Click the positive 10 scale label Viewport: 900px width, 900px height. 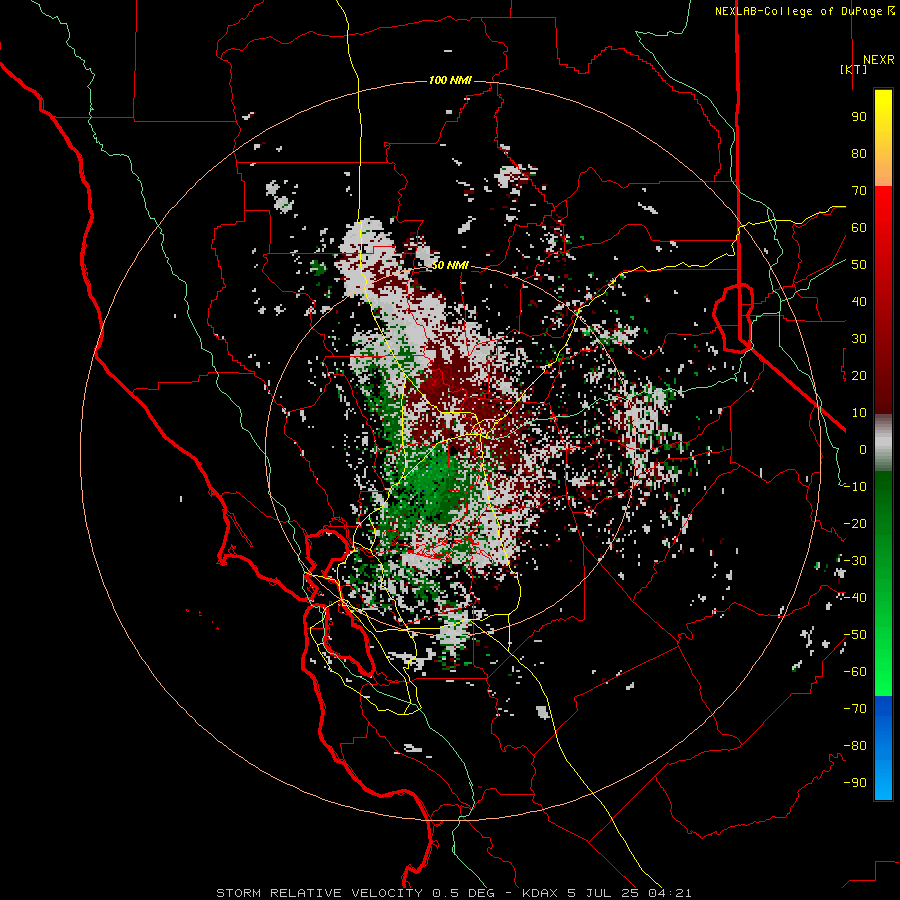pos(859,413)
